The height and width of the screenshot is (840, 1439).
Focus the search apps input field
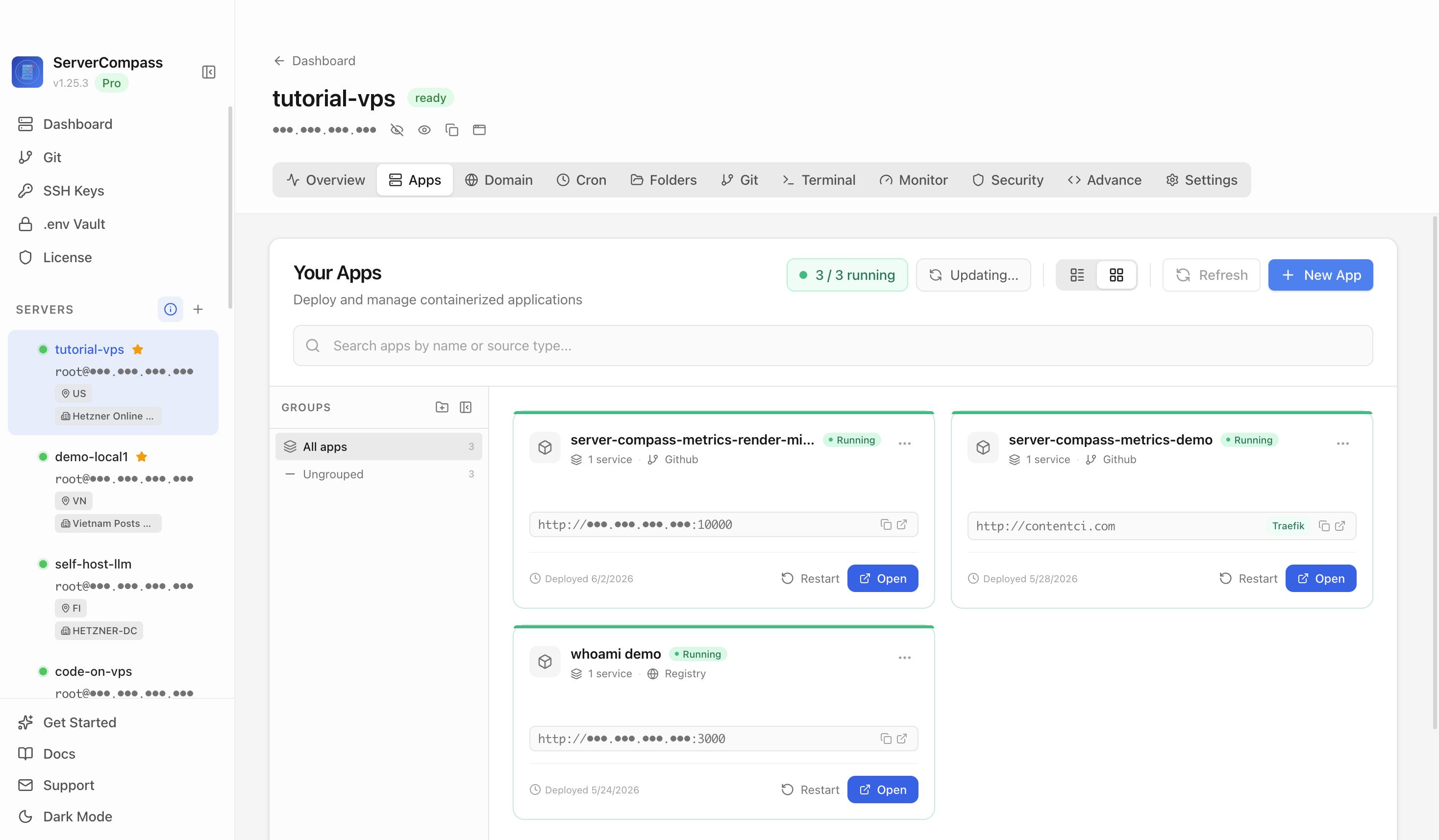(833, 346)
